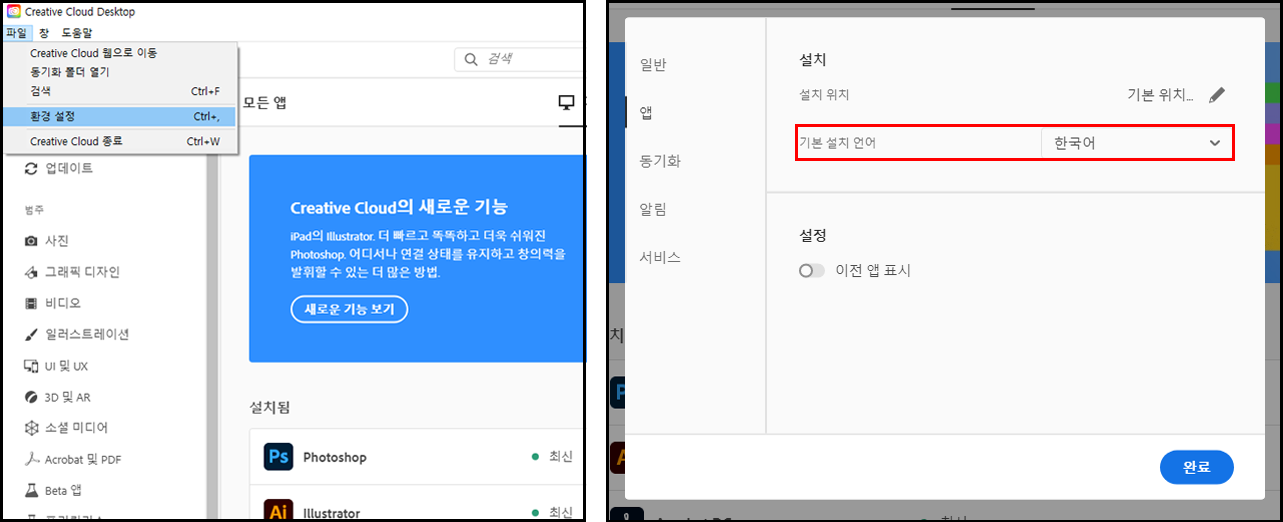This screenshot has width=1283, height=522.
Task: Select Creative Cloud 종료 menu item
Action: [120, 141]
